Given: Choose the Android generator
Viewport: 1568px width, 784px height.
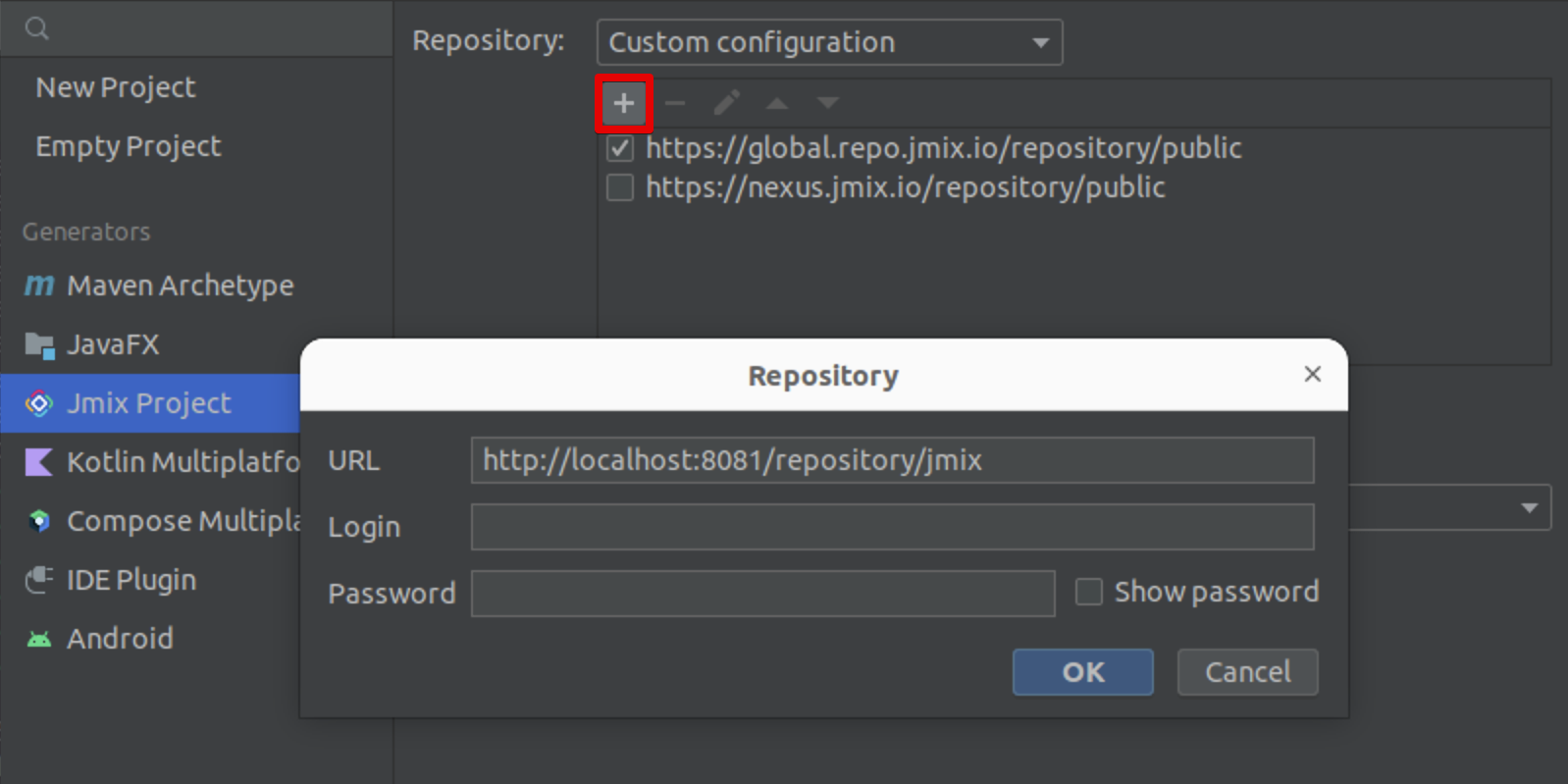Looking at the screenshot, I should 119,639.
